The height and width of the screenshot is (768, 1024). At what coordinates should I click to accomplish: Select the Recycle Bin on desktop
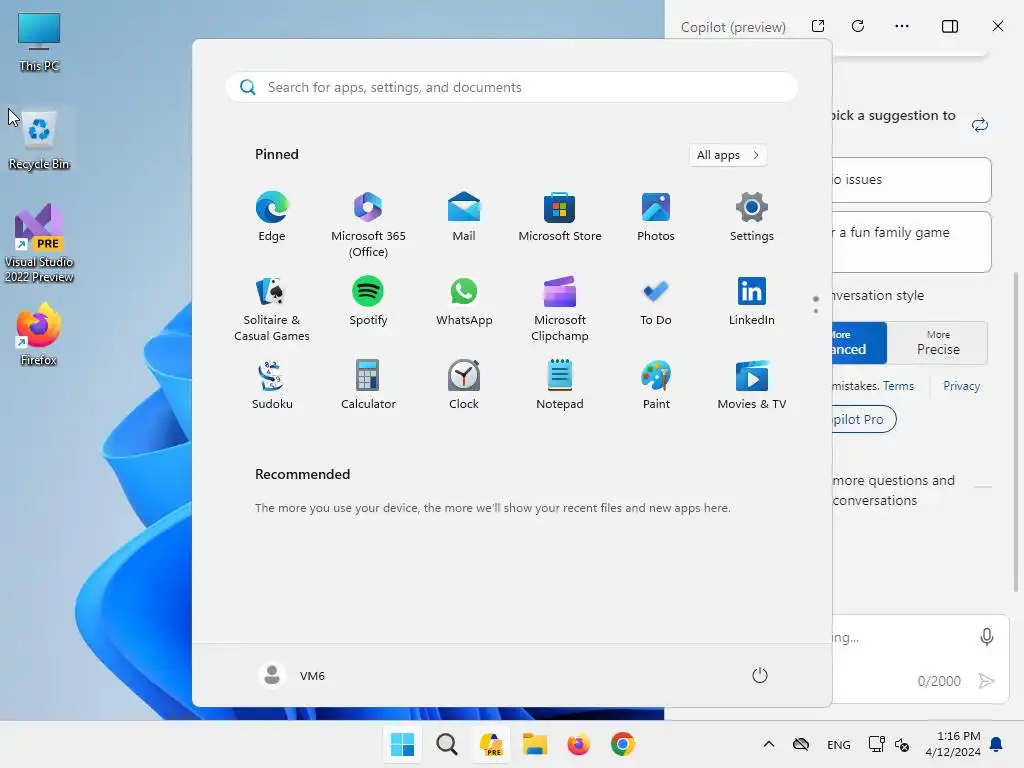pos(39,140)
